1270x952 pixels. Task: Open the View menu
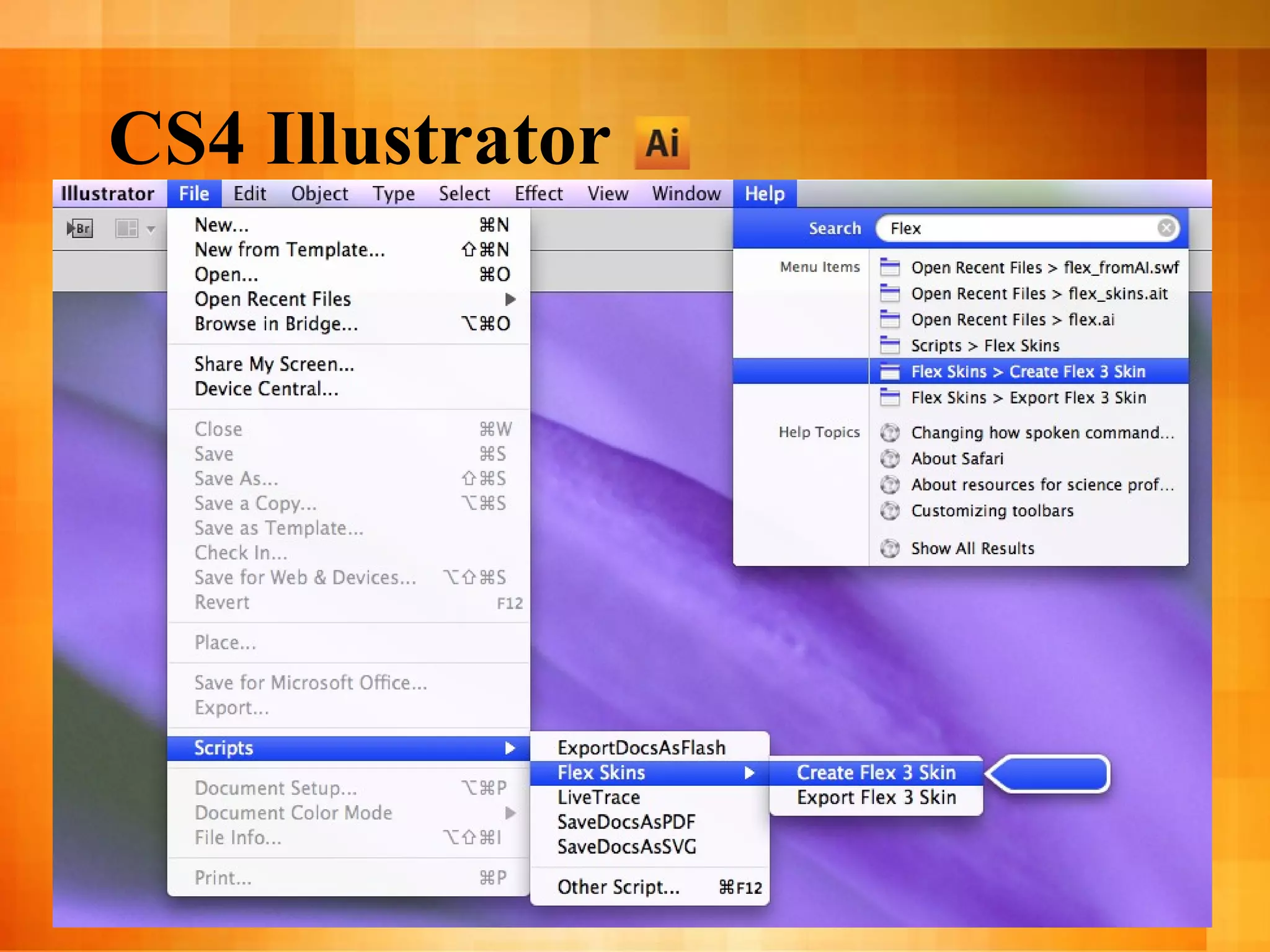coord(608,193)
